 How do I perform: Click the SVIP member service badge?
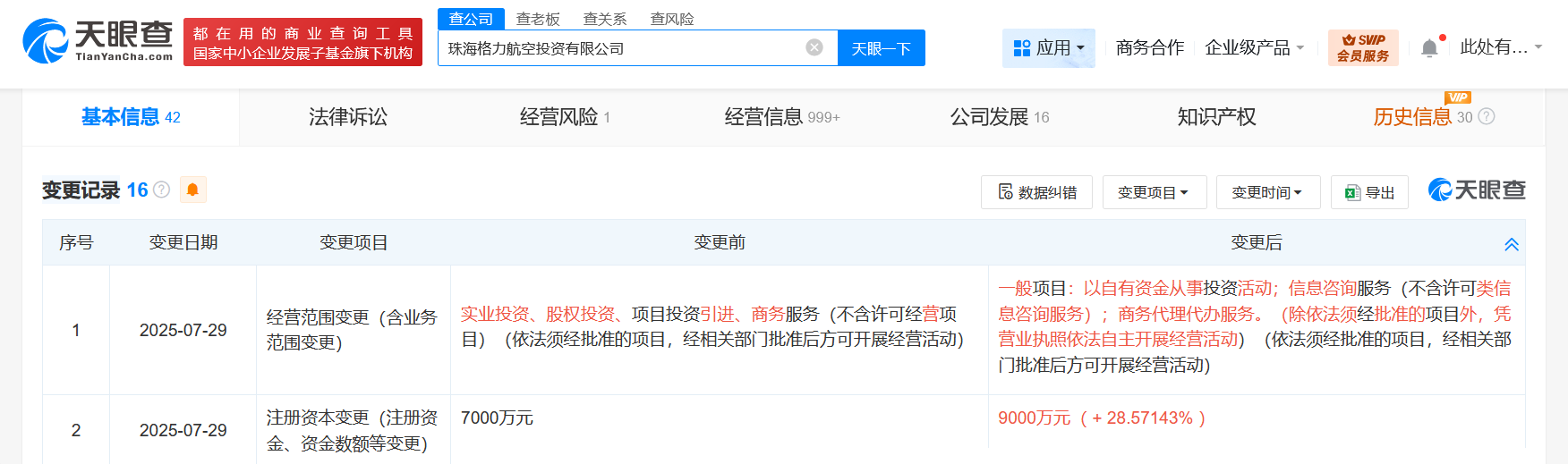[1362, 47]
